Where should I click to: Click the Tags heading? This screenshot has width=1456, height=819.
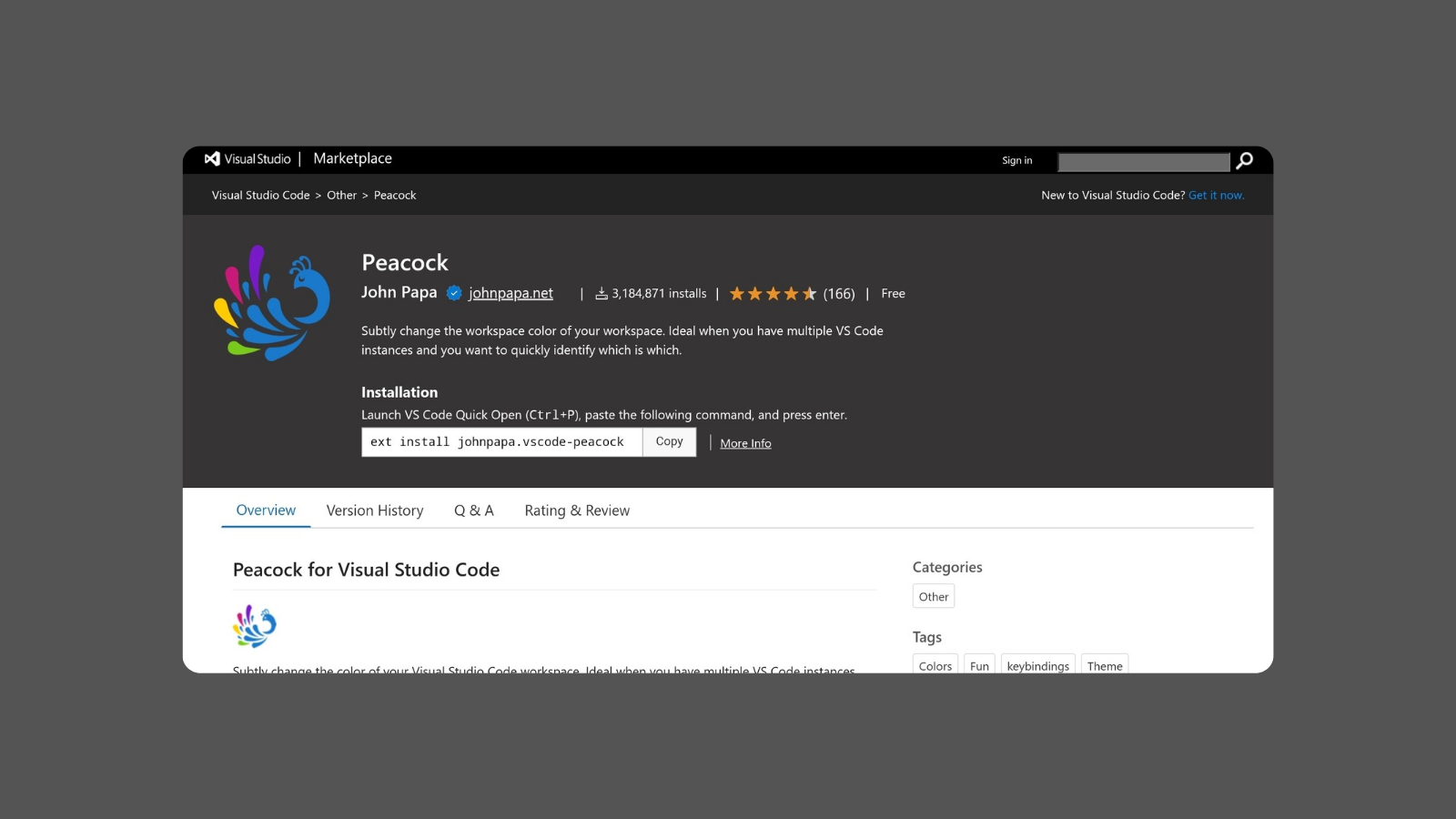927,637
